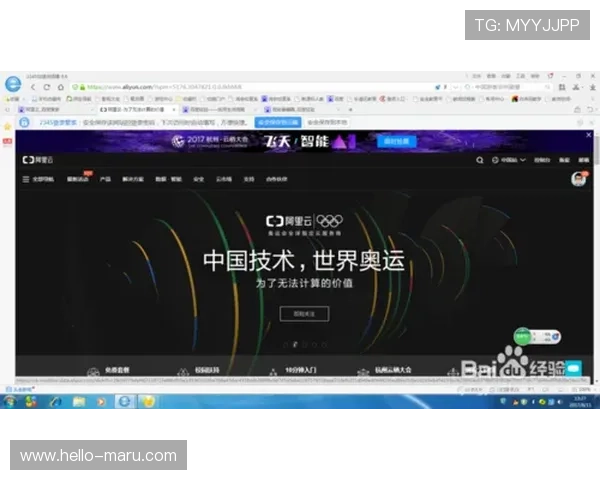The width and height of the screenshot is (600, 480).
Task: Open the 安全 nav item
Action: [x=199, y=179]
